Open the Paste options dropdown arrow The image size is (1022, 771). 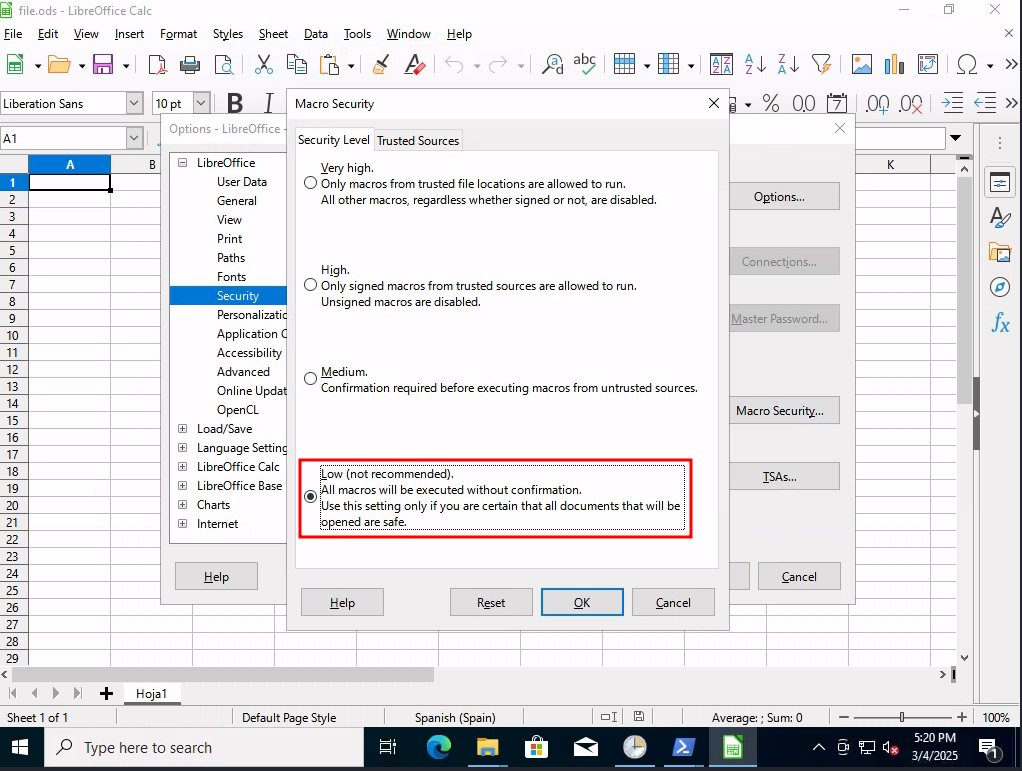pos(351,65)
